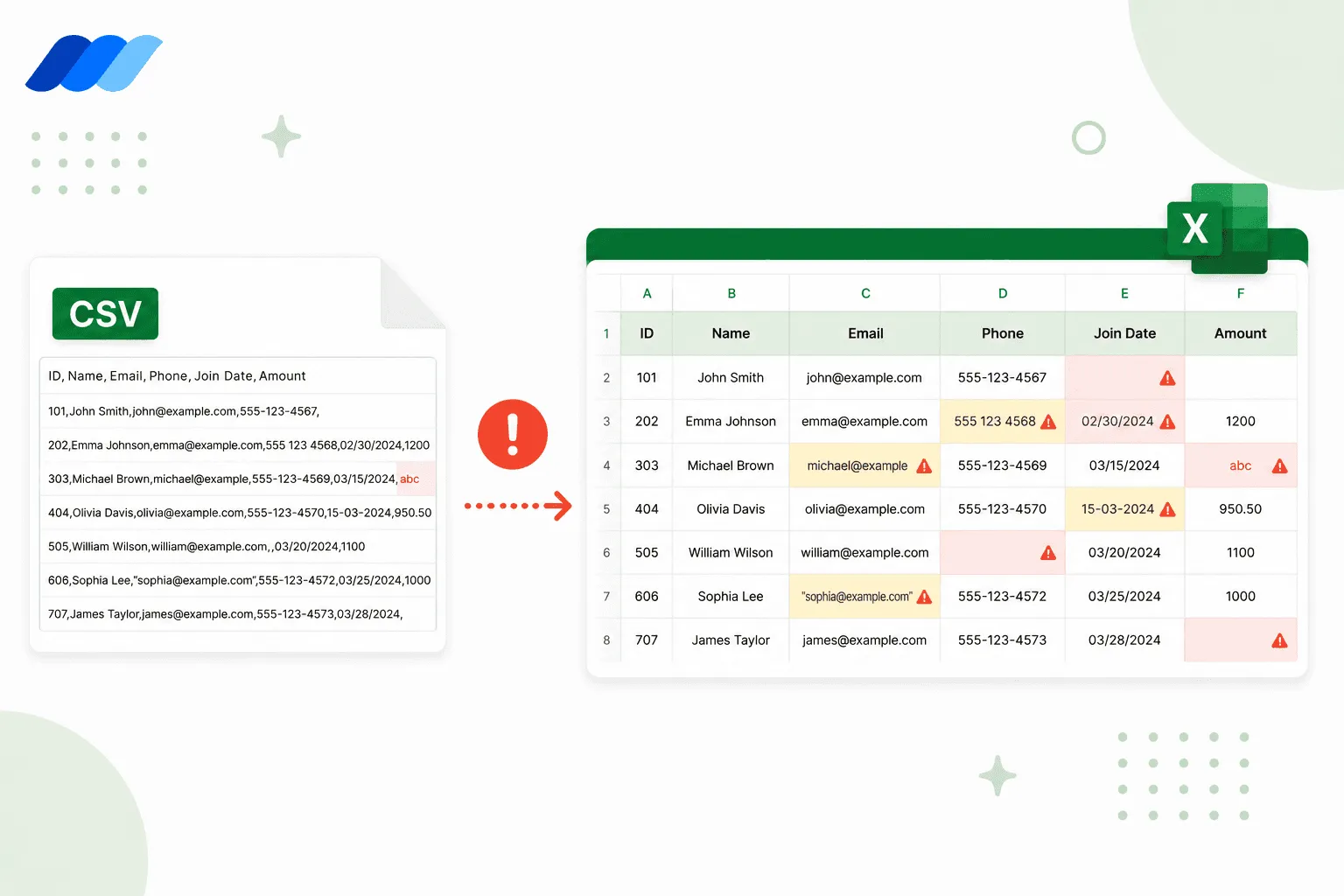Select cell containing Emma Johnson
1344x896 pixels.
tap(731, 422)
